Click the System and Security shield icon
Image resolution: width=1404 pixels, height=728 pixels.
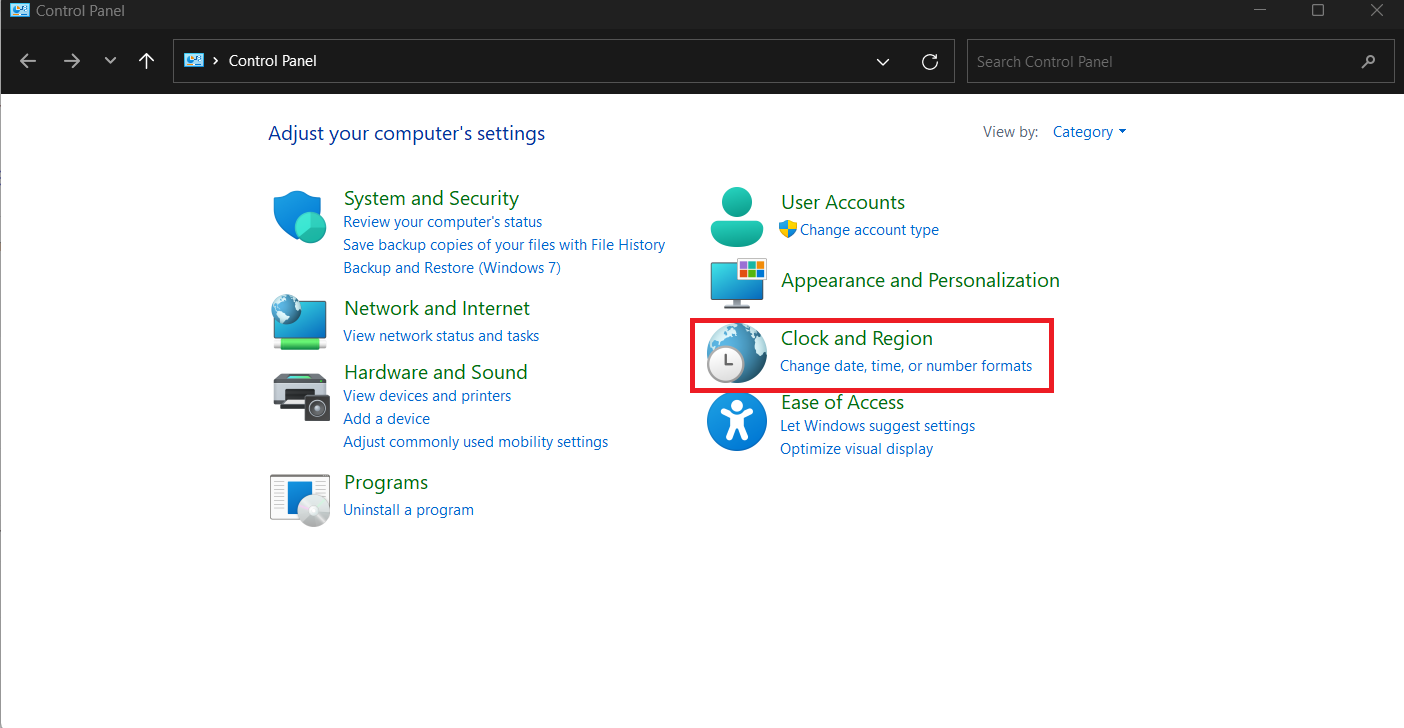tap(300, 217)
